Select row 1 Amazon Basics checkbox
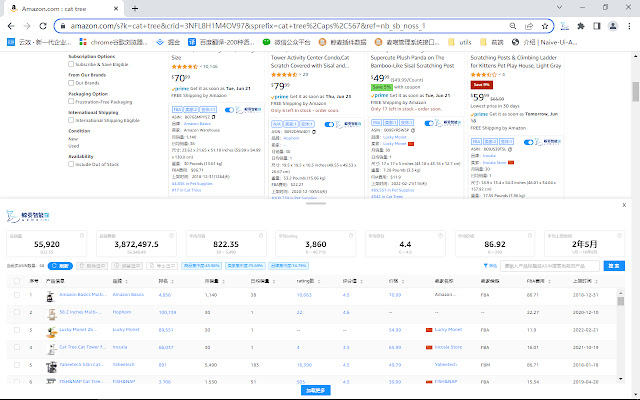This screenshot has height=400, width=640. [17, 295]
